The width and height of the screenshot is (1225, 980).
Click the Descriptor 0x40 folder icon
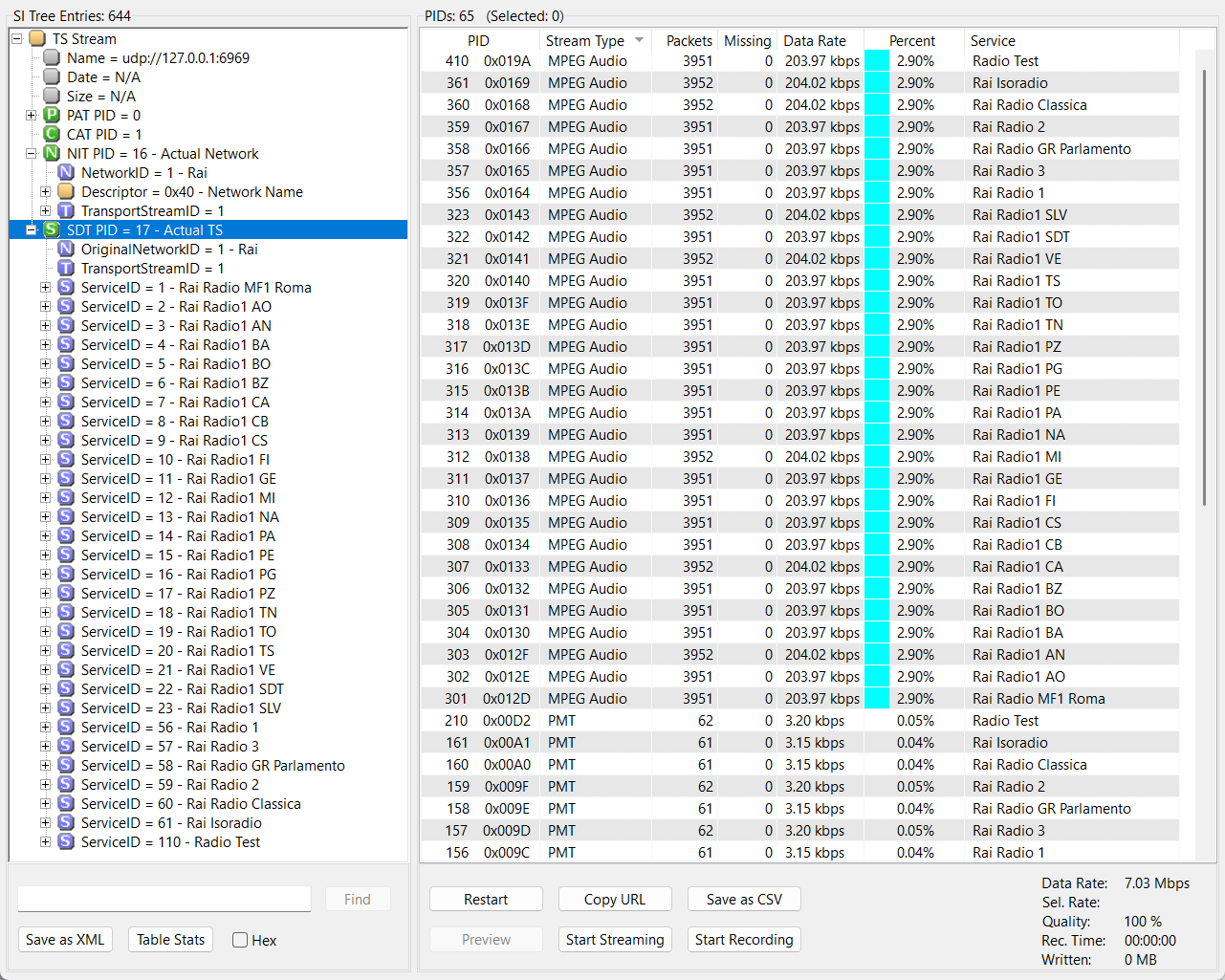[66, 192]
